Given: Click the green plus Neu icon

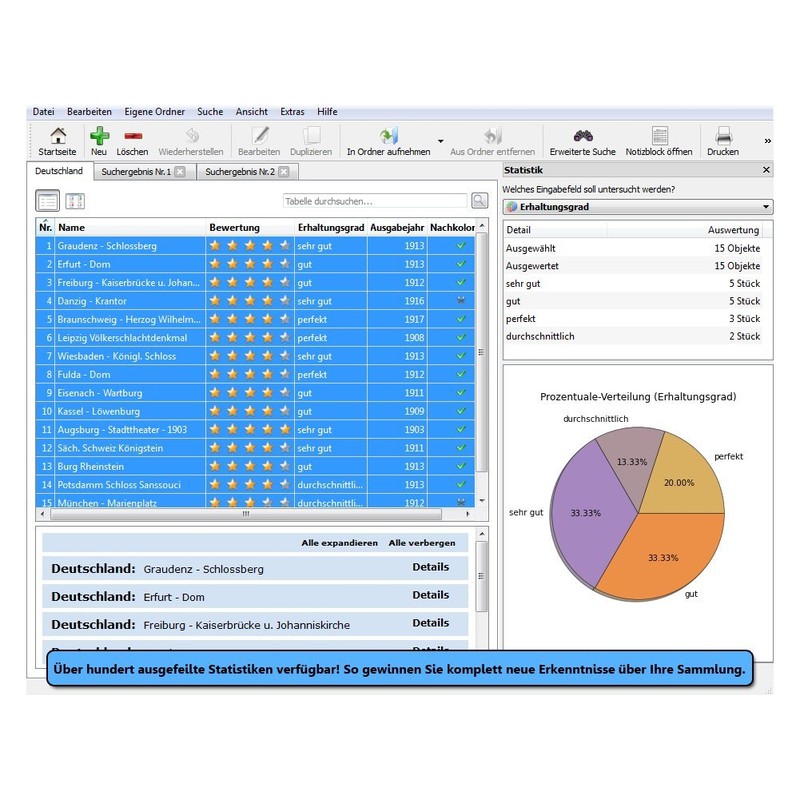Looking at the screenshot, I should [99, 136].
